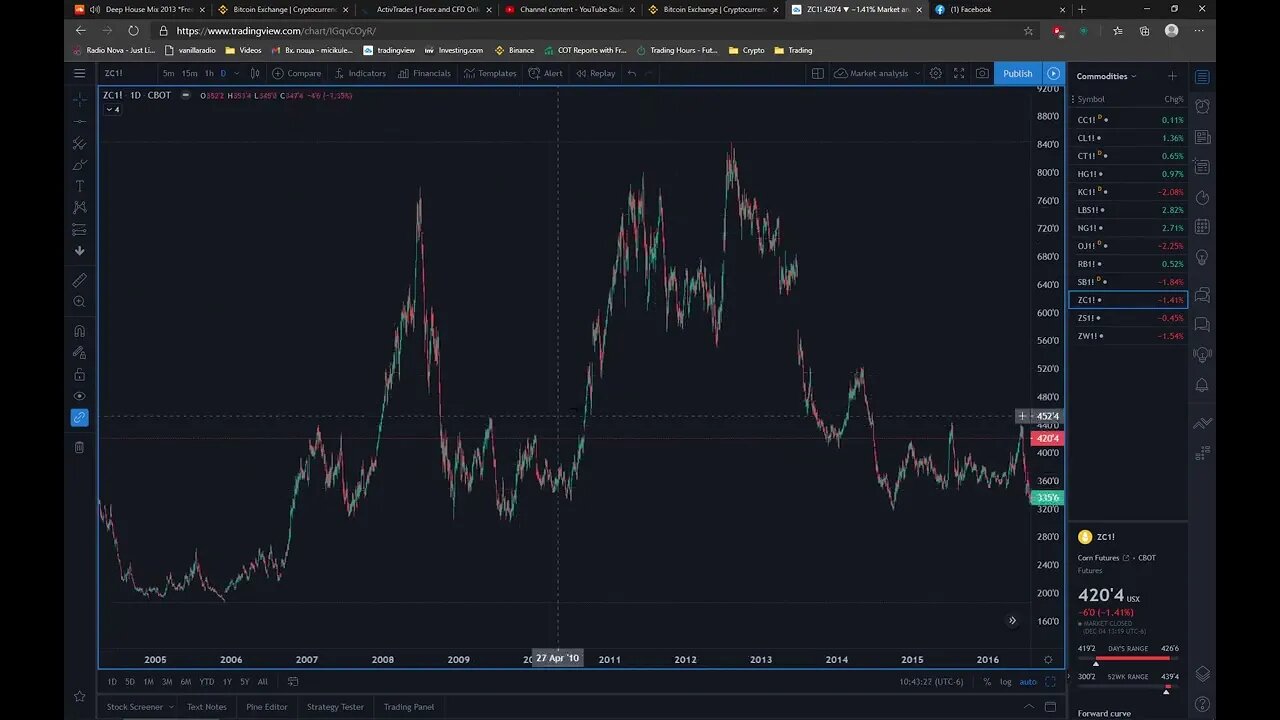Click the play icon beside Publish
The height and width of the screenshot is (720, 1280).
coord(1053,73)
